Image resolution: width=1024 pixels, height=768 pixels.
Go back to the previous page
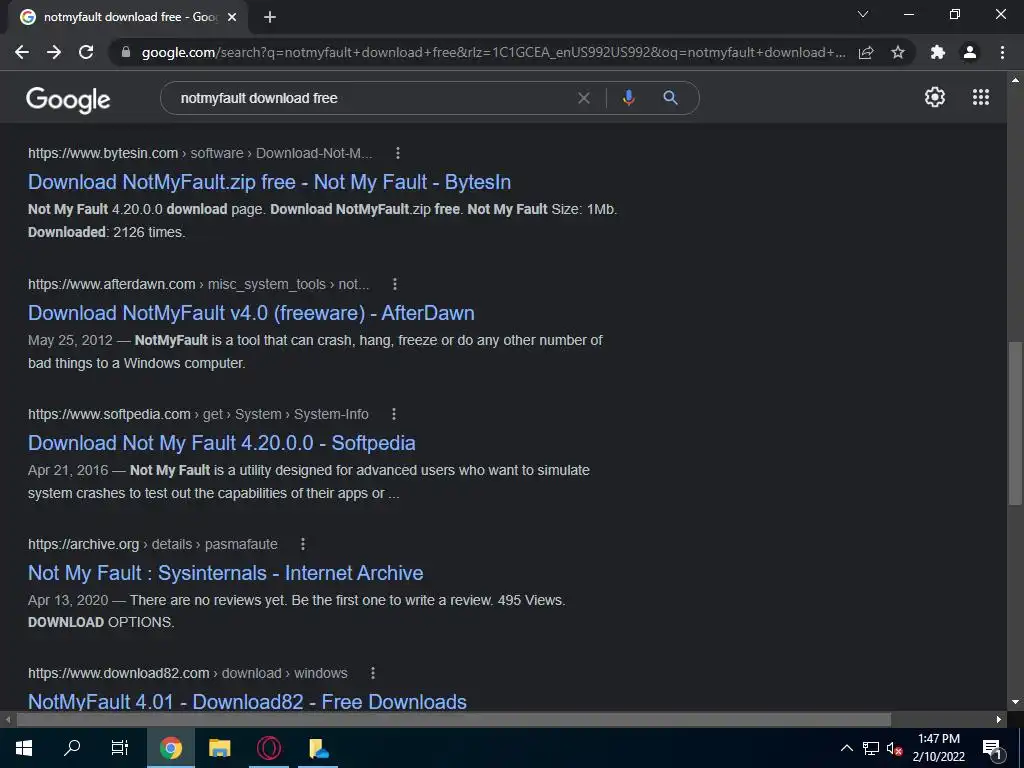click(x=22, y=52)
